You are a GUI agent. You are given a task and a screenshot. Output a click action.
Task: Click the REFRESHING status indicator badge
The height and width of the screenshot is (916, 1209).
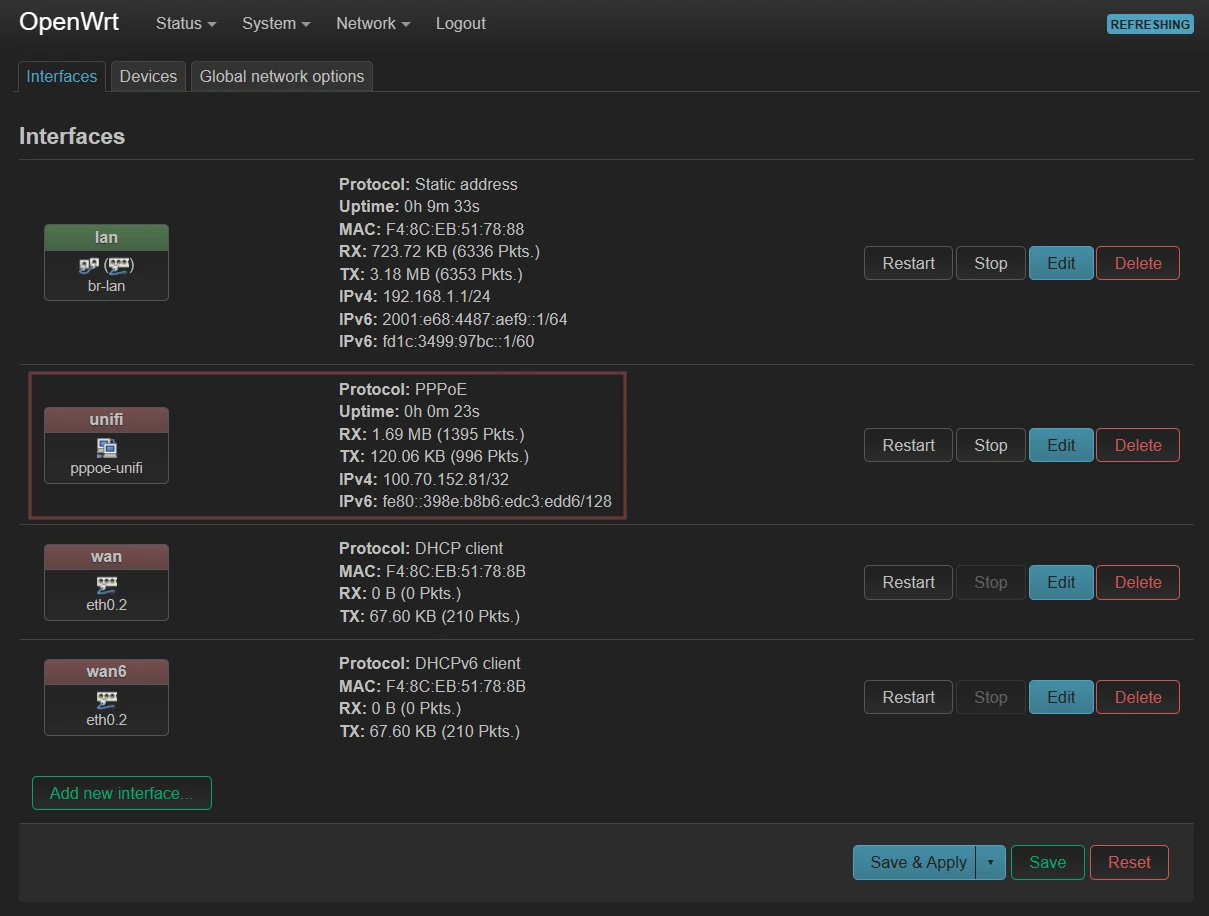click(1150, 24)
